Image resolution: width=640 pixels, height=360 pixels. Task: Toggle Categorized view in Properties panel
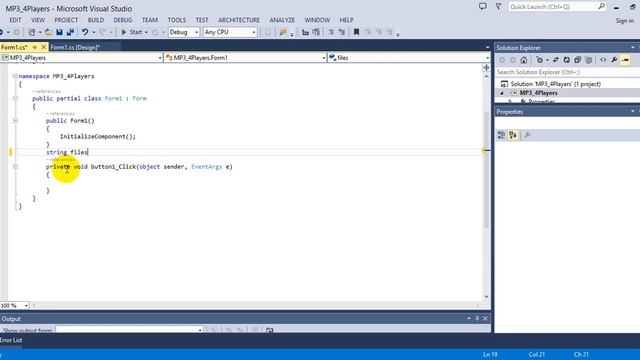click(x=502, y=135)
